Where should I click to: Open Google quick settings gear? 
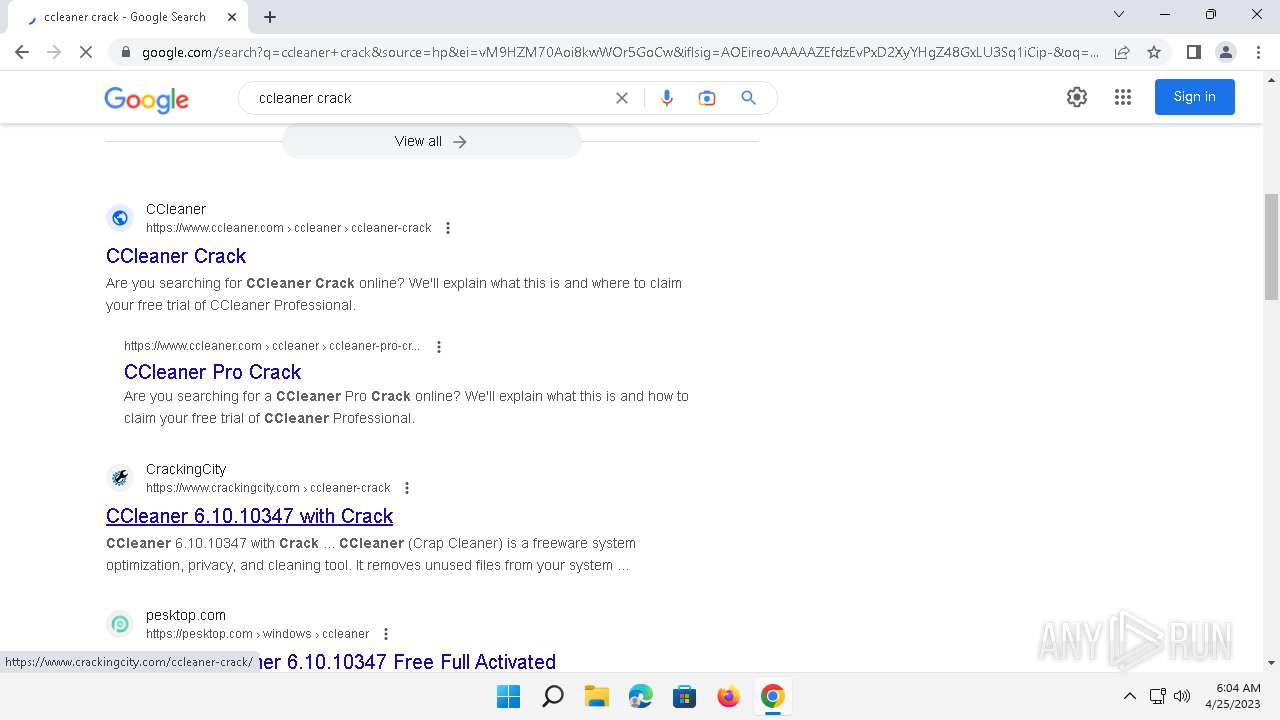(x=1077, y=97)
